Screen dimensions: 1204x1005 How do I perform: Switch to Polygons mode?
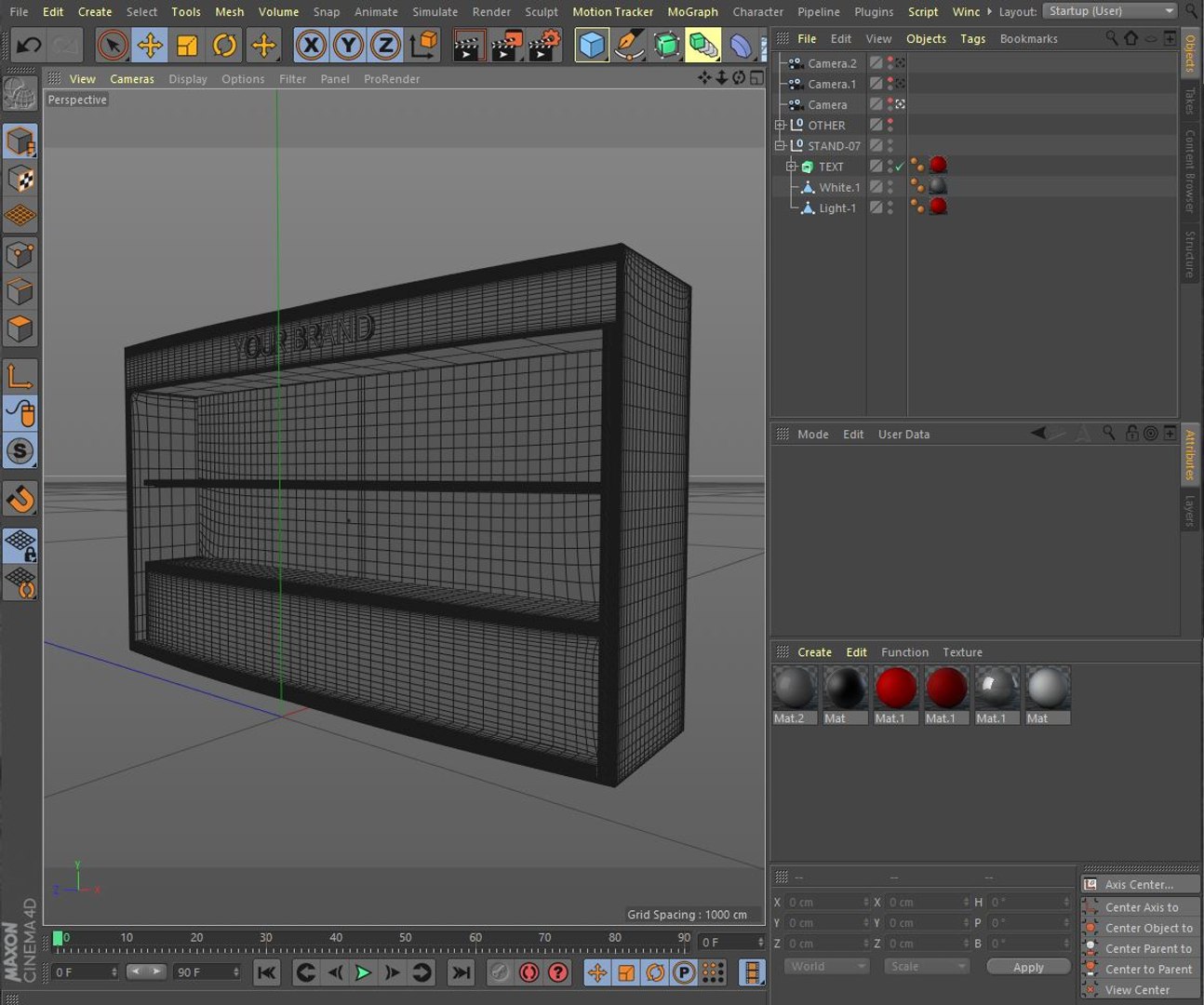coord(20,329)
